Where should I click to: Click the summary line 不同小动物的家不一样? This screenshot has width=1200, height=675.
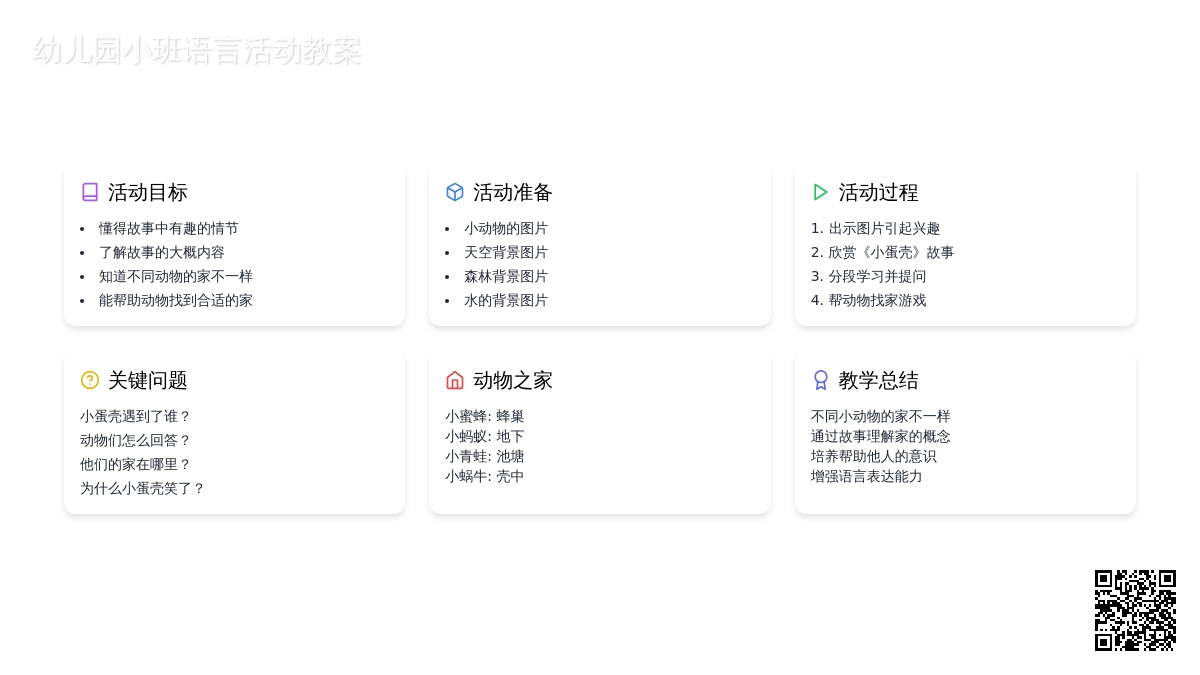tap(881, 416)
